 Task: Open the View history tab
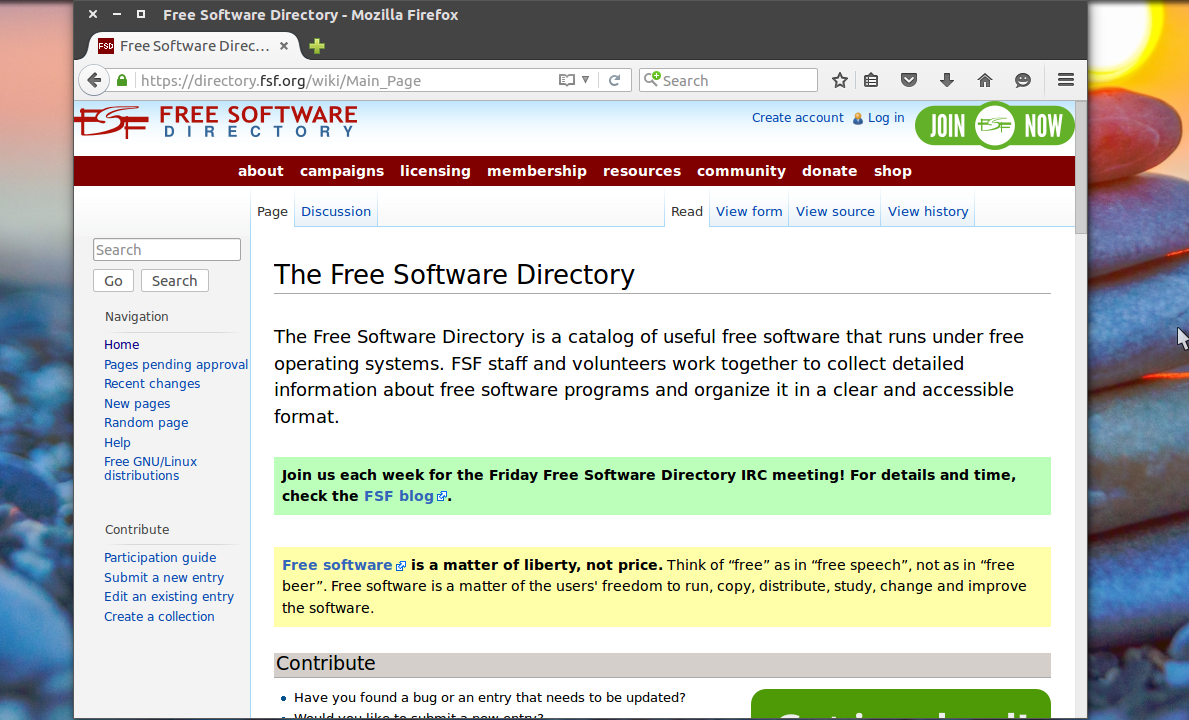(927, 212)
